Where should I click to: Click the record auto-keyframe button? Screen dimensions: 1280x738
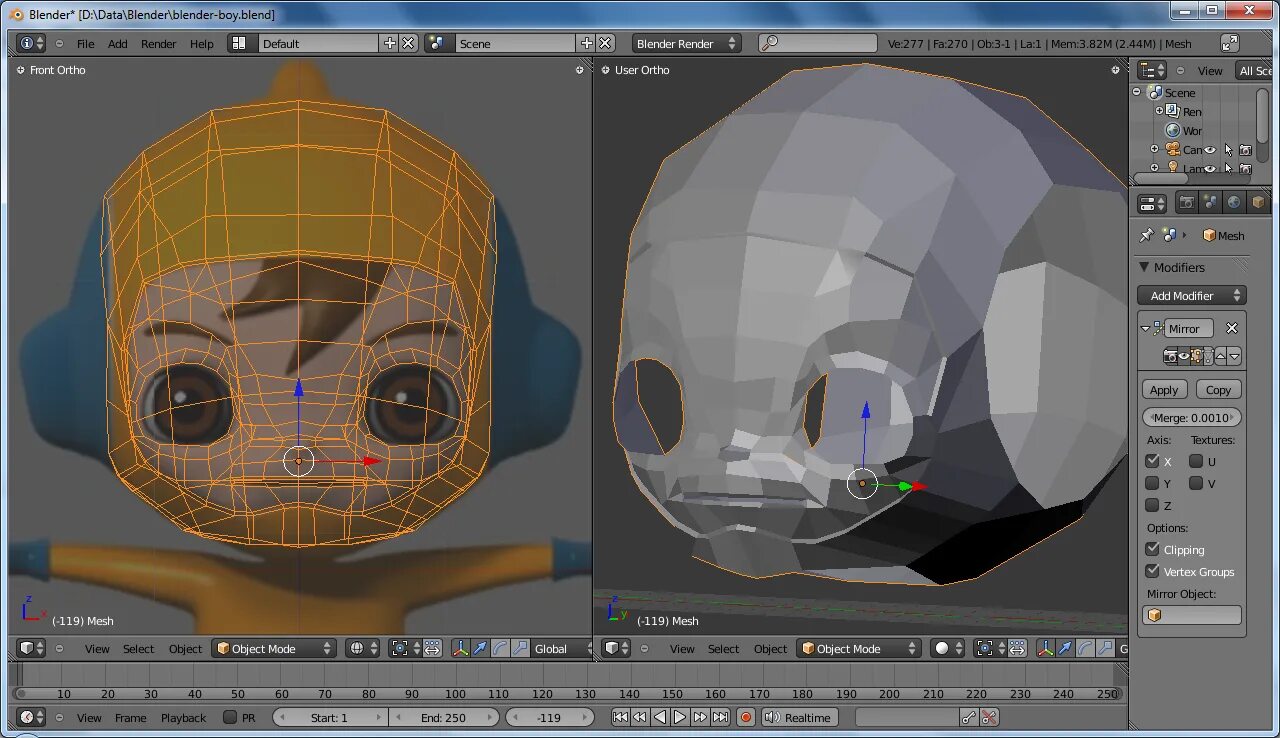(x=745, y=717)
